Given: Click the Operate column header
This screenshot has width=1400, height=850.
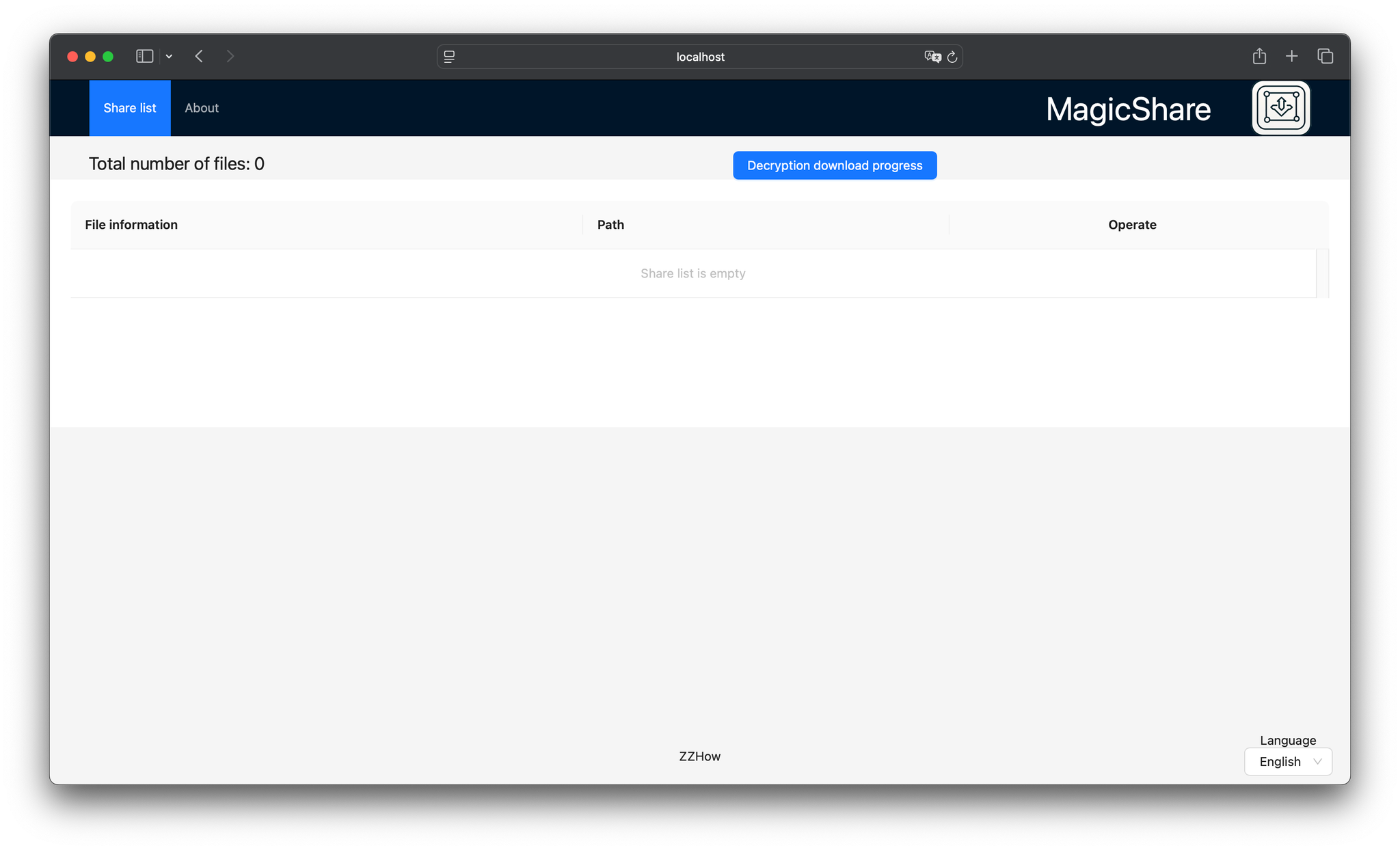Looking at the screenshot, I should [x=1132, y=225].
